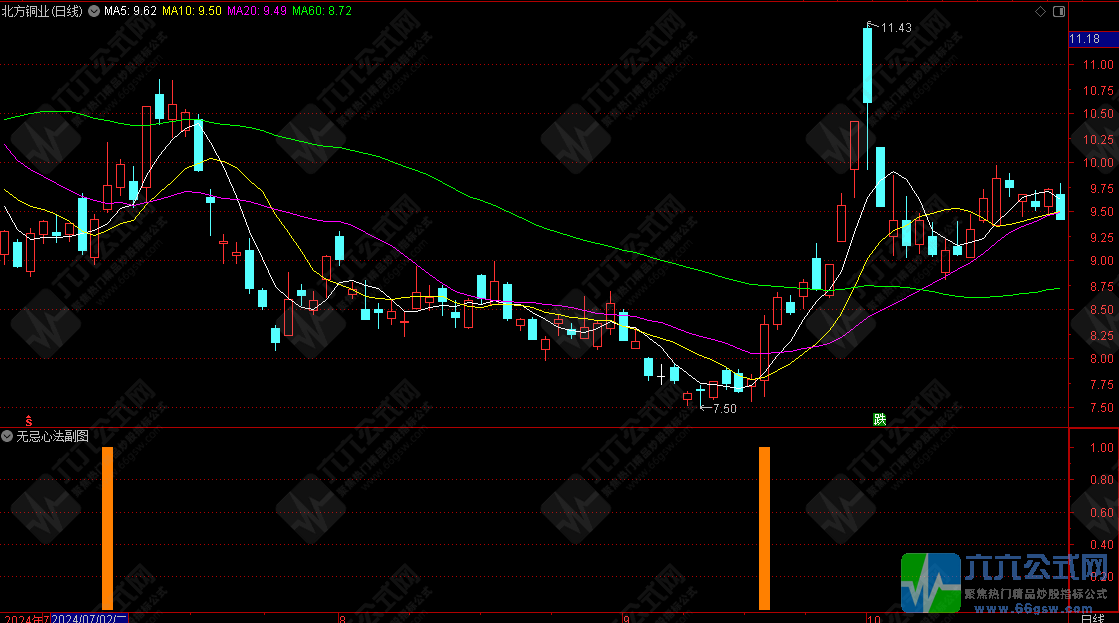Click the second orange signal bar
The width and height of the screenshot is (1119, 623).
(x=765, y=528)
